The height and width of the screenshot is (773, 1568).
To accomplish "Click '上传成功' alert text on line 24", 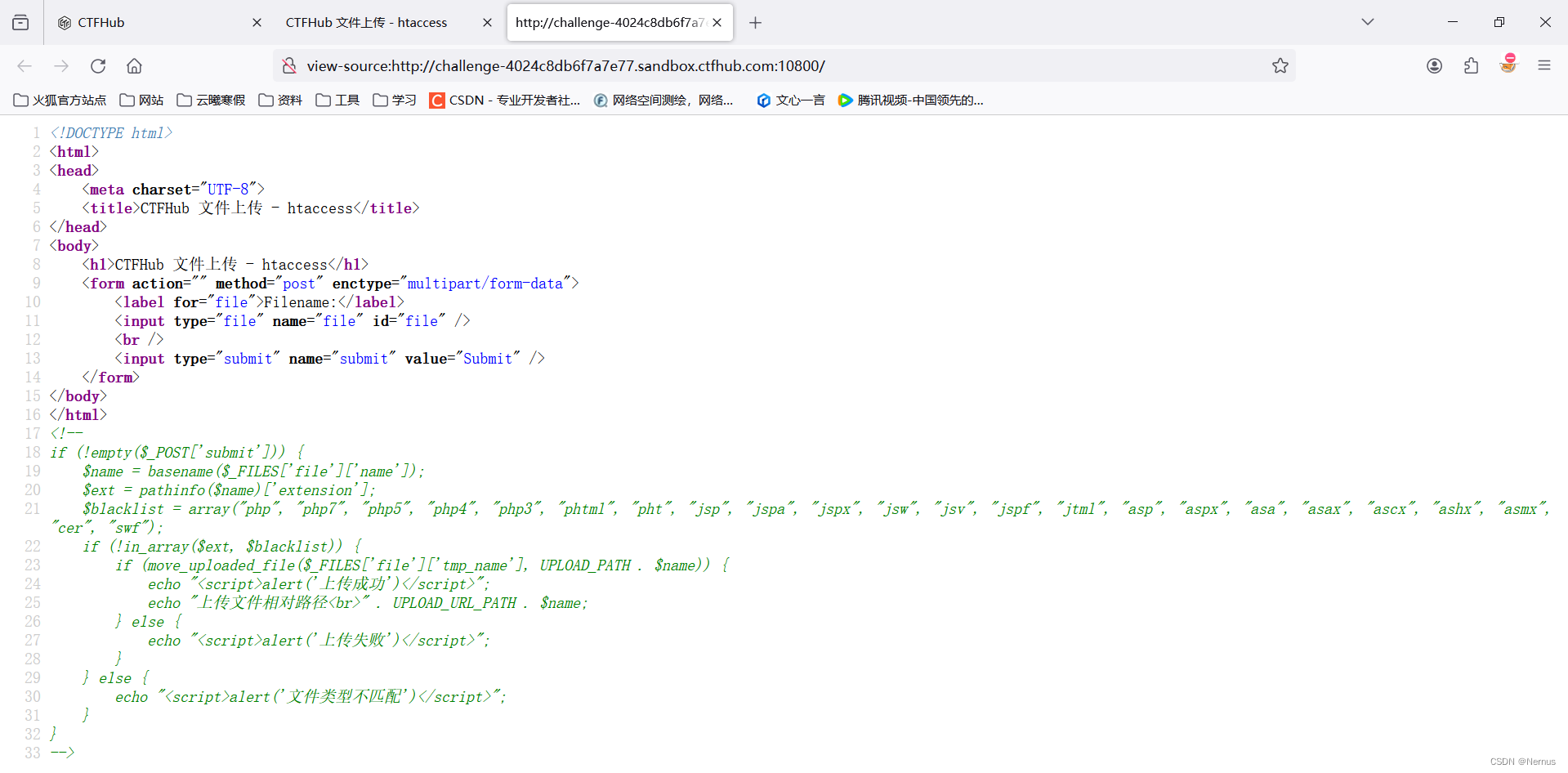I will click(352, 583).
